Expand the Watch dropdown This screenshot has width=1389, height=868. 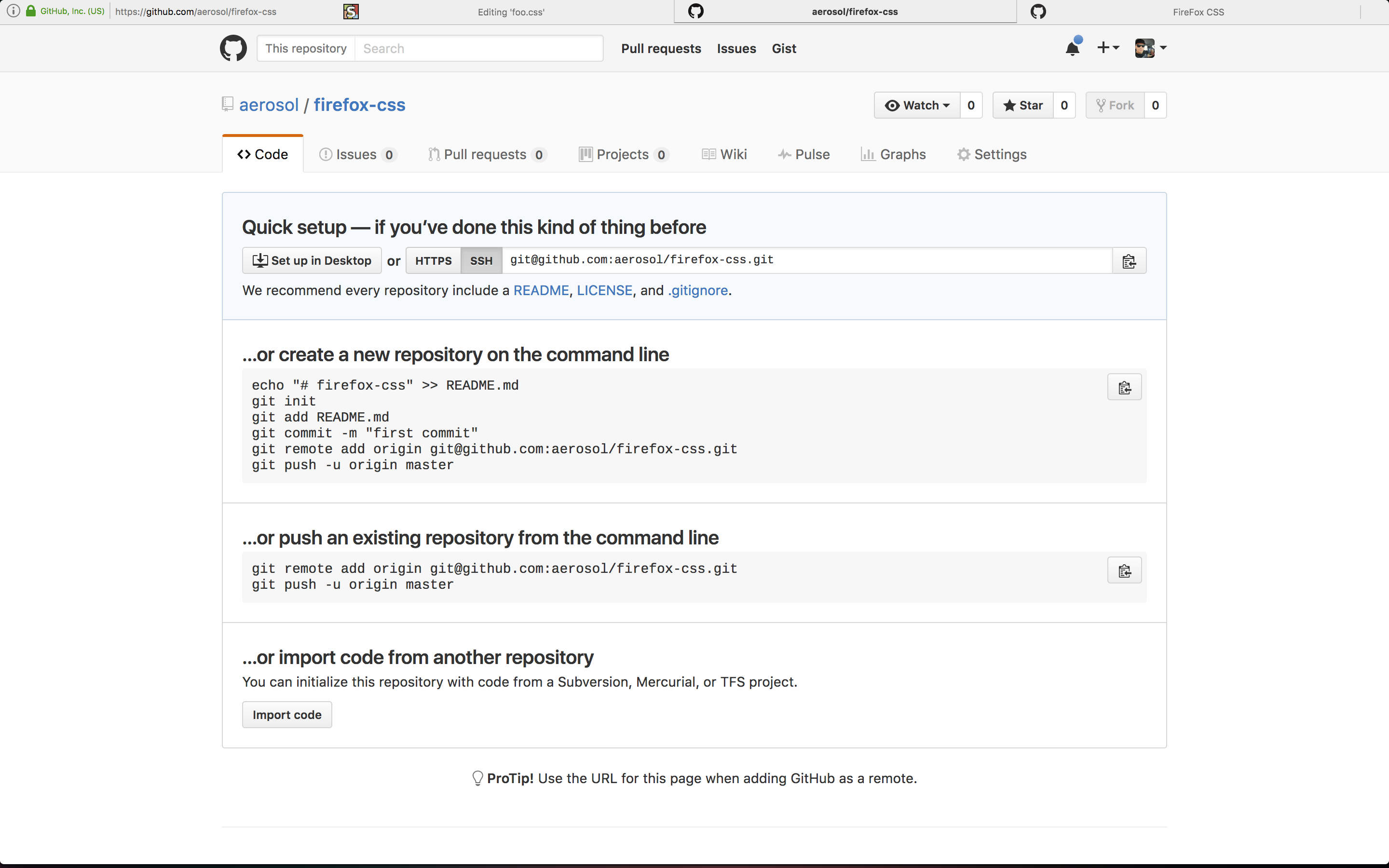(917, 105)
